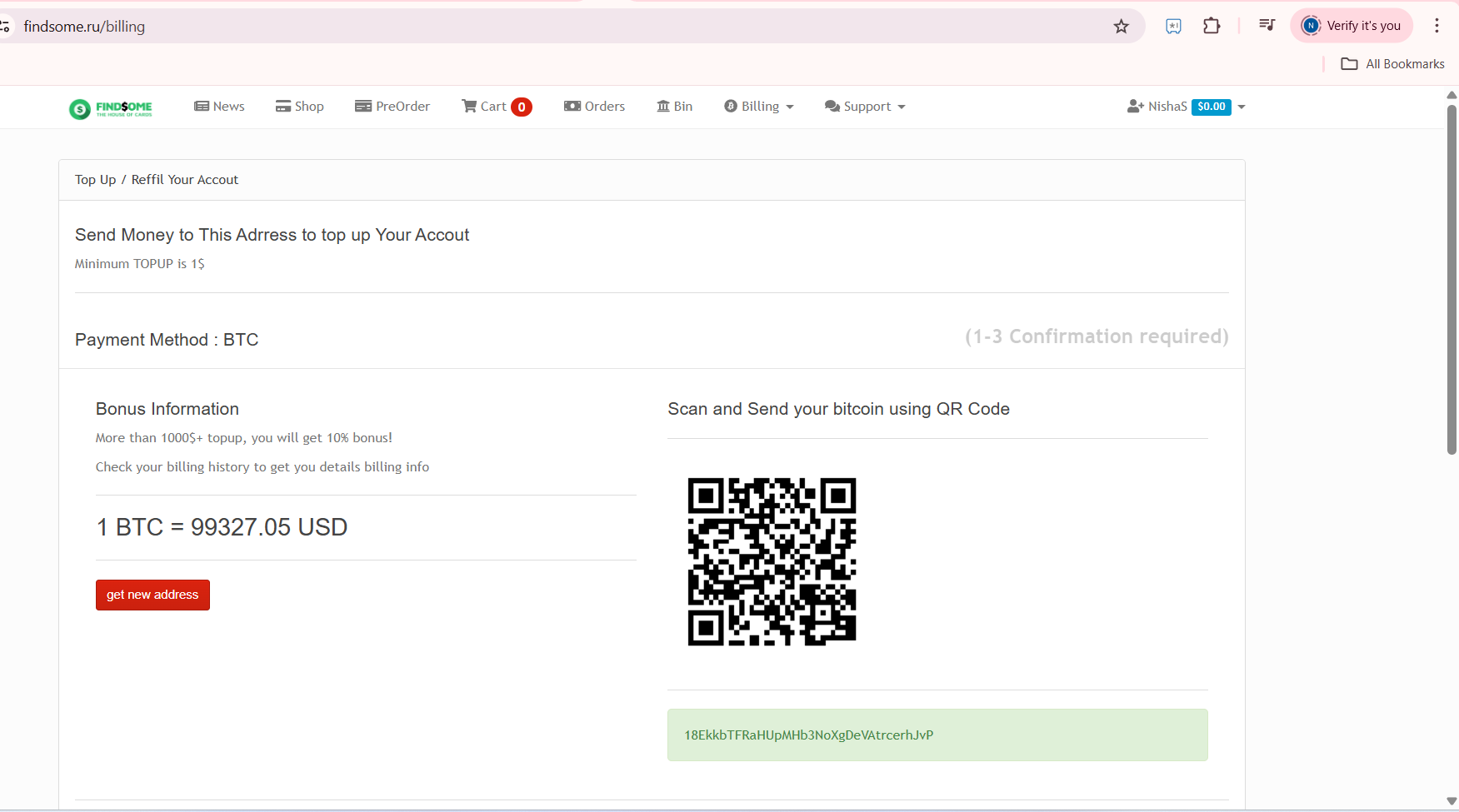Click the get new address button
Screen dimensions: 1459x812
click(152, 595)
